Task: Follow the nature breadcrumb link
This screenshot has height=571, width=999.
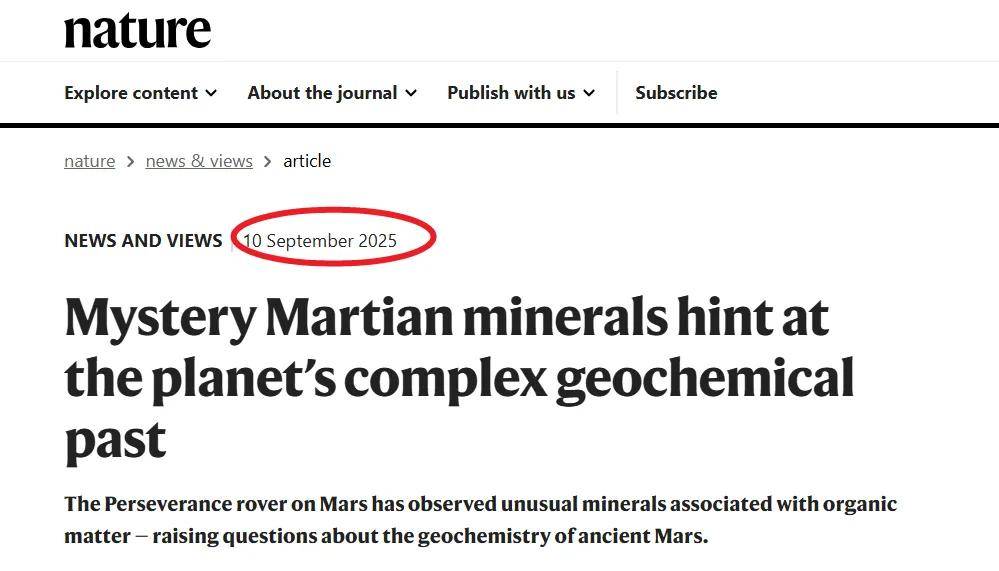Action: pyautogui.click(x=89, y=161)
